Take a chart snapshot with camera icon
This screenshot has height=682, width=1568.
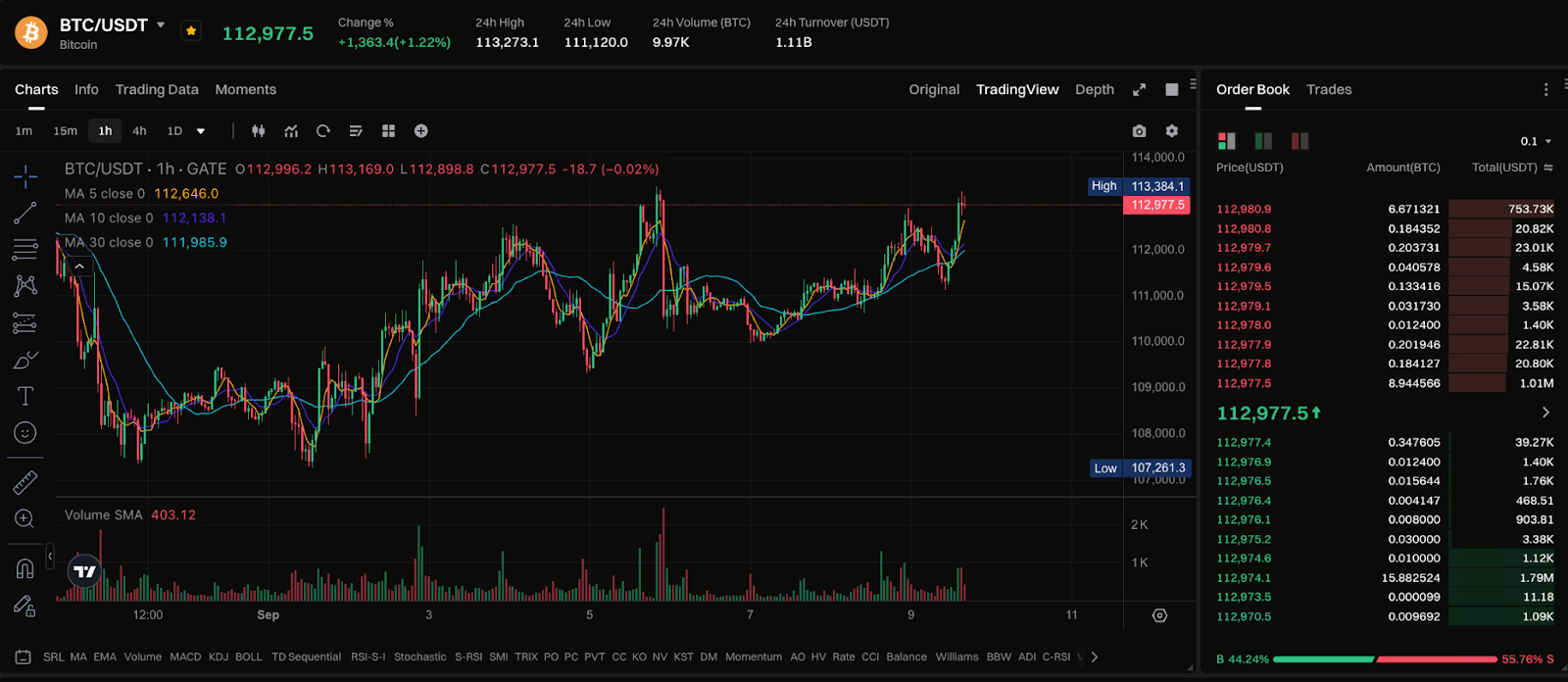pyautogui.click(x=1139, y=131)
